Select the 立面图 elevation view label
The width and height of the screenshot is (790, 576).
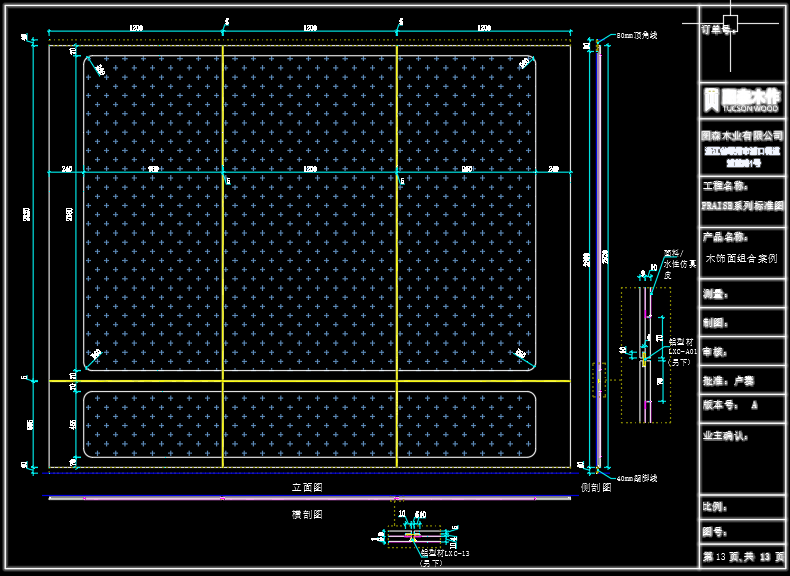307,488
